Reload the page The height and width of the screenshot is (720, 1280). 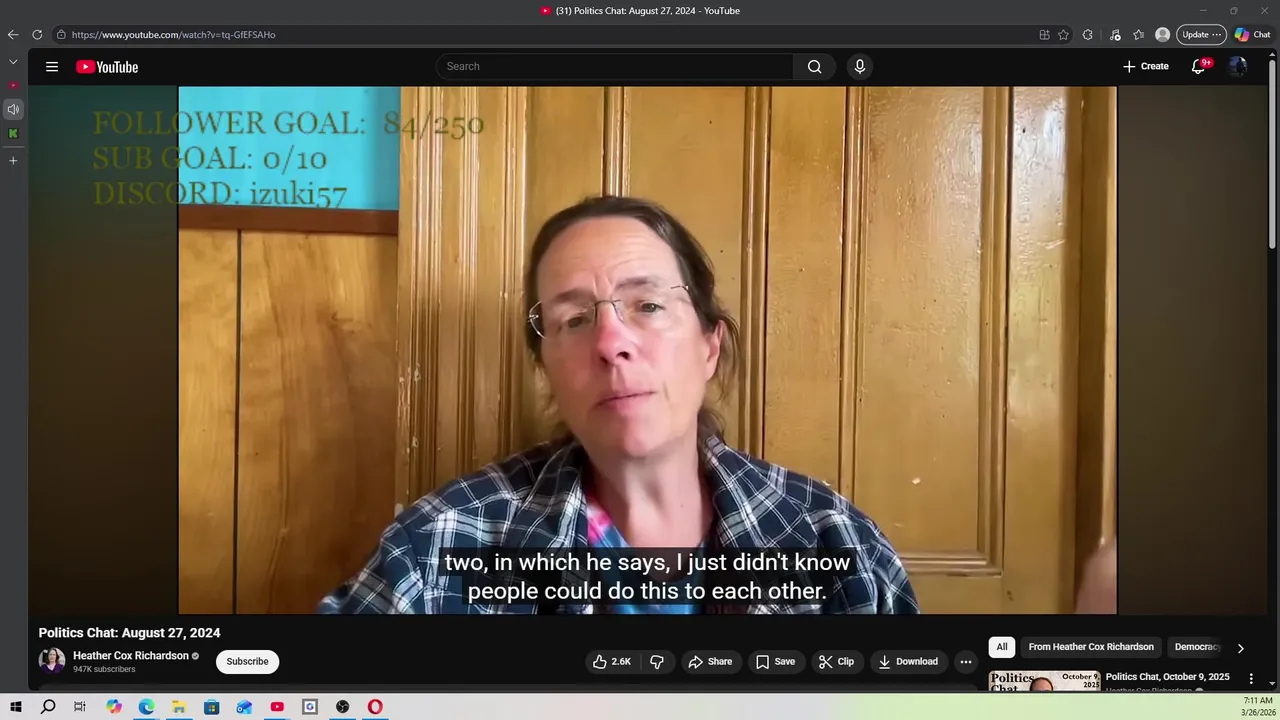tap(37, 35)
